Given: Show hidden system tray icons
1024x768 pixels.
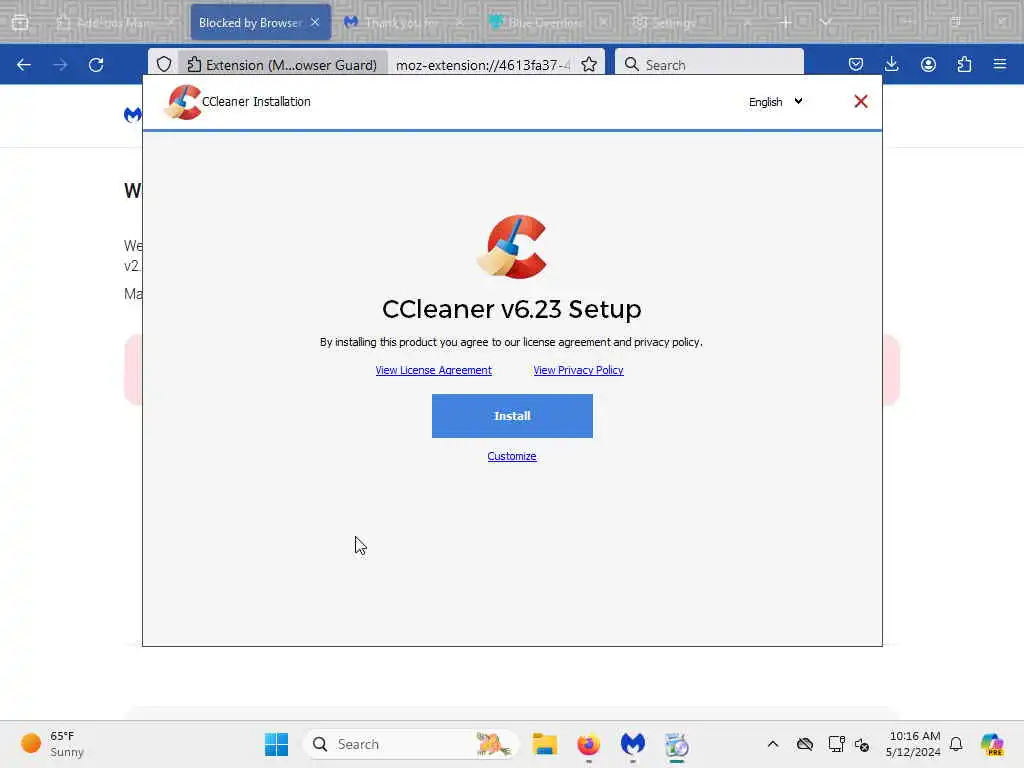Looking at the screenshot, I should tap(773, 744).
